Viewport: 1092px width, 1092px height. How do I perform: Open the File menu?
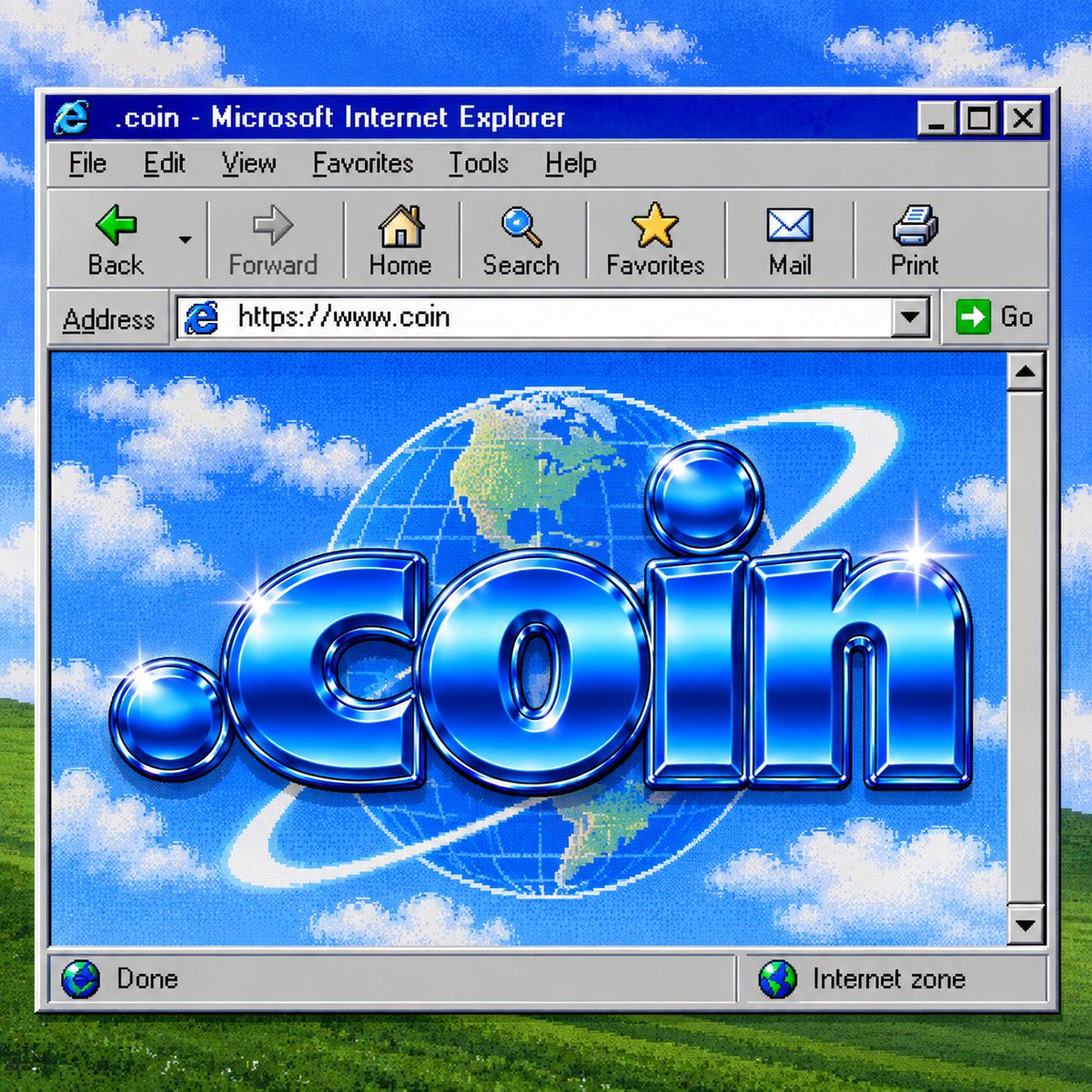(x=87, y=164)
